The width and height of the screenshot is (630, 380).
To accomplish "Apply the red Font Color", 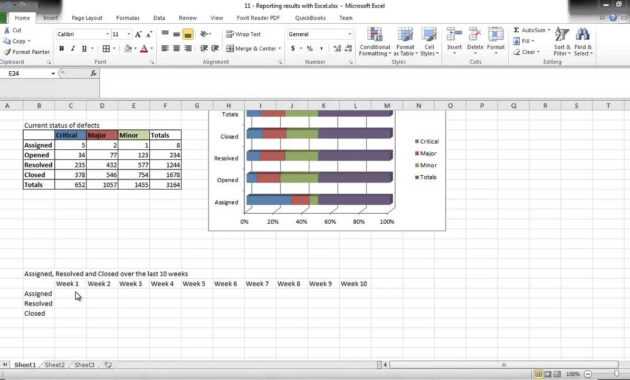I will (x=144, y=49).
